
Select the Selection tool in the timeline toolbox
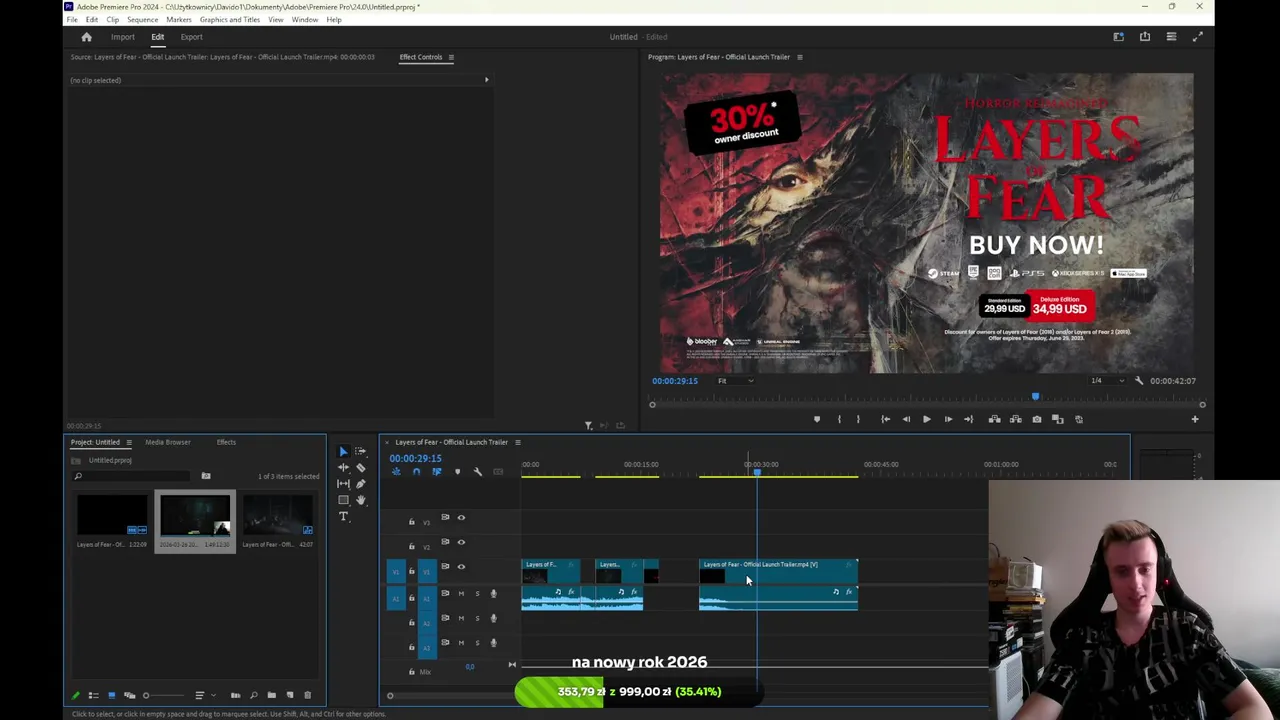343,452
